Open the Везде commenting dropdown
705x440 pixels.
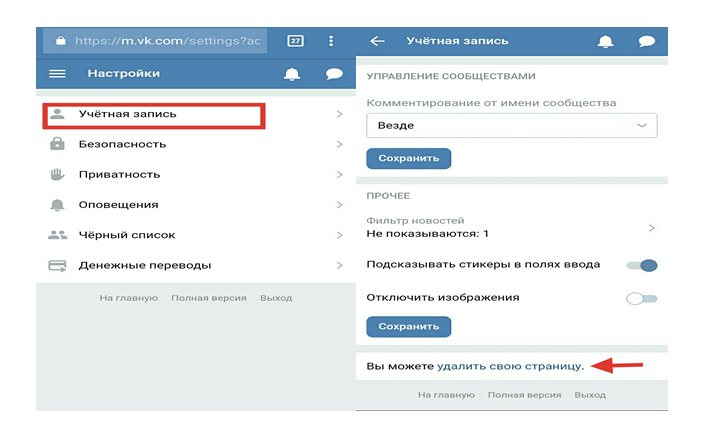point(512,125)
